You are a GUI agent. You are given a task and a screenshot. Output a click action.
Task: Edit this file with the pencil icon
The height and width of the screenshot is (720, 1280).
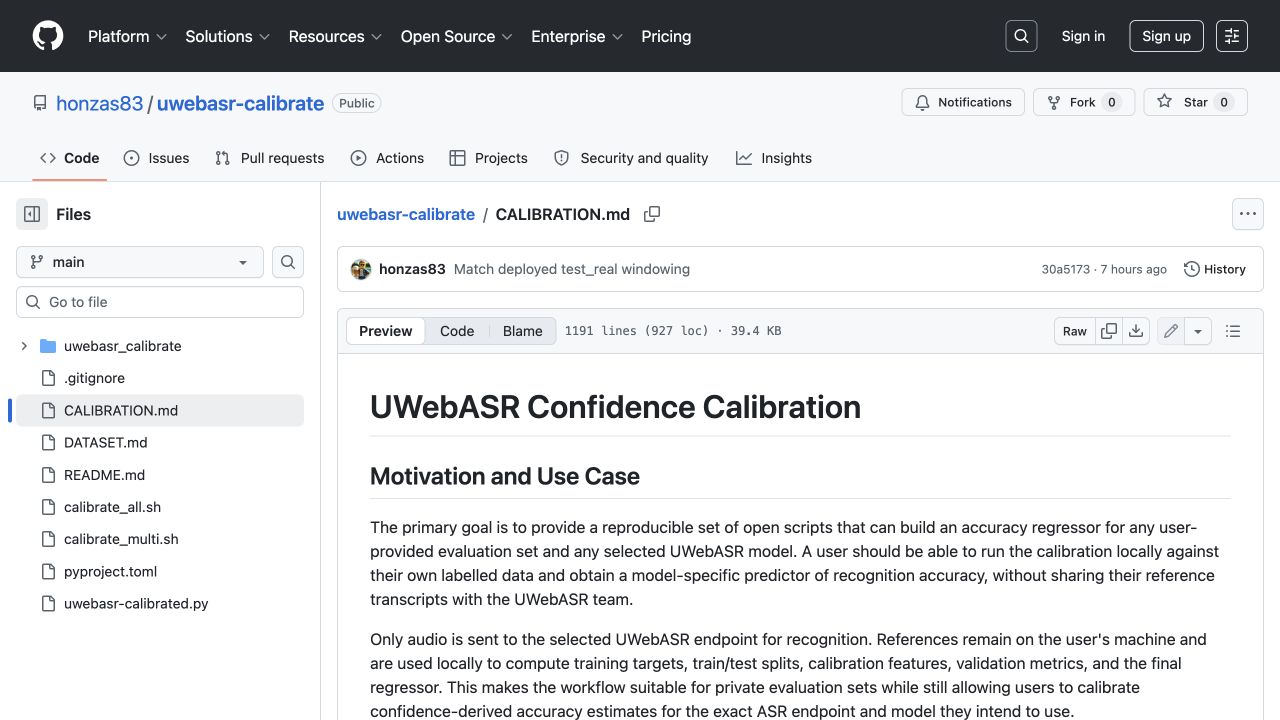pos(1171,331)
